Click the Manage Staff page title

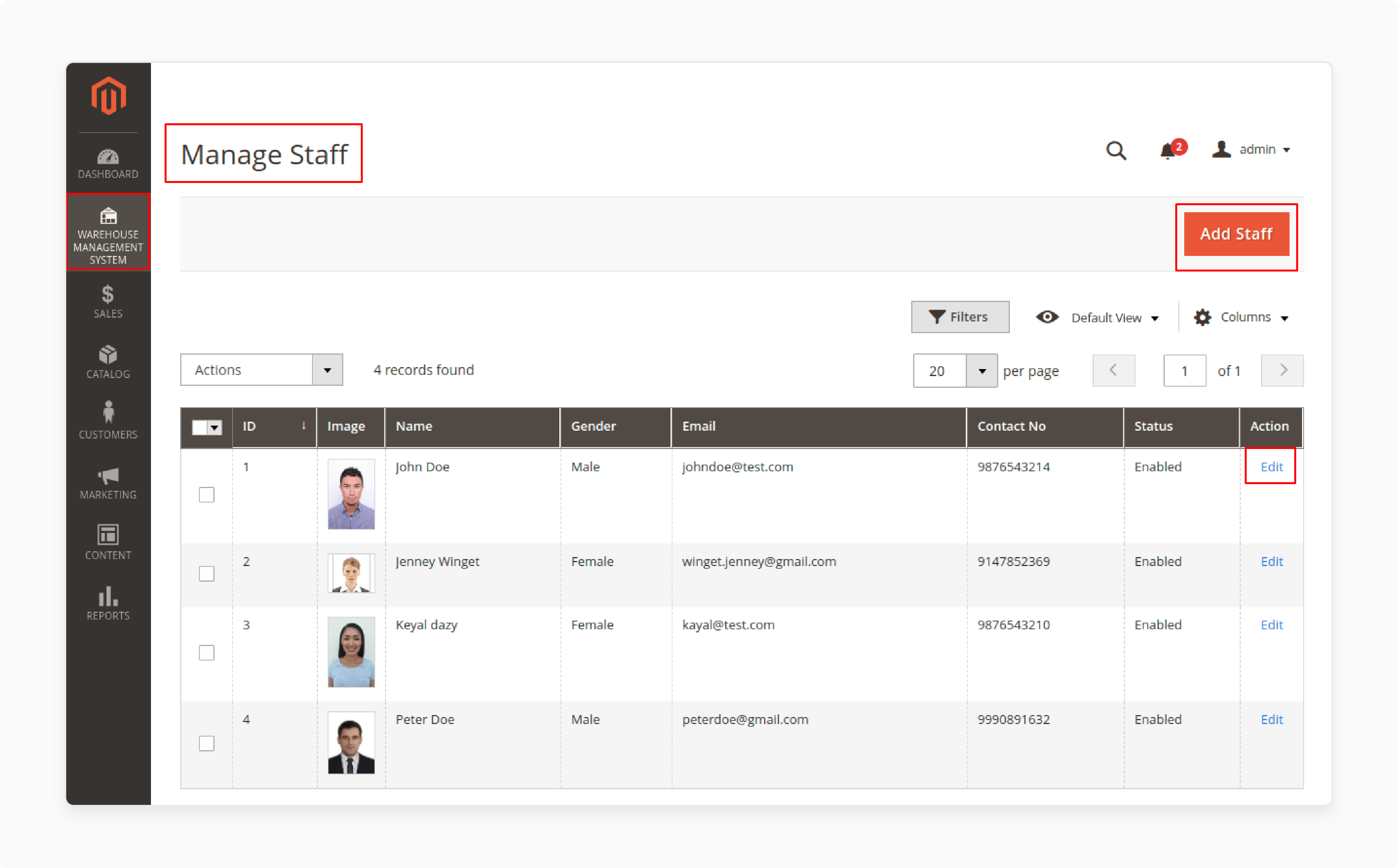pos(264,154)
